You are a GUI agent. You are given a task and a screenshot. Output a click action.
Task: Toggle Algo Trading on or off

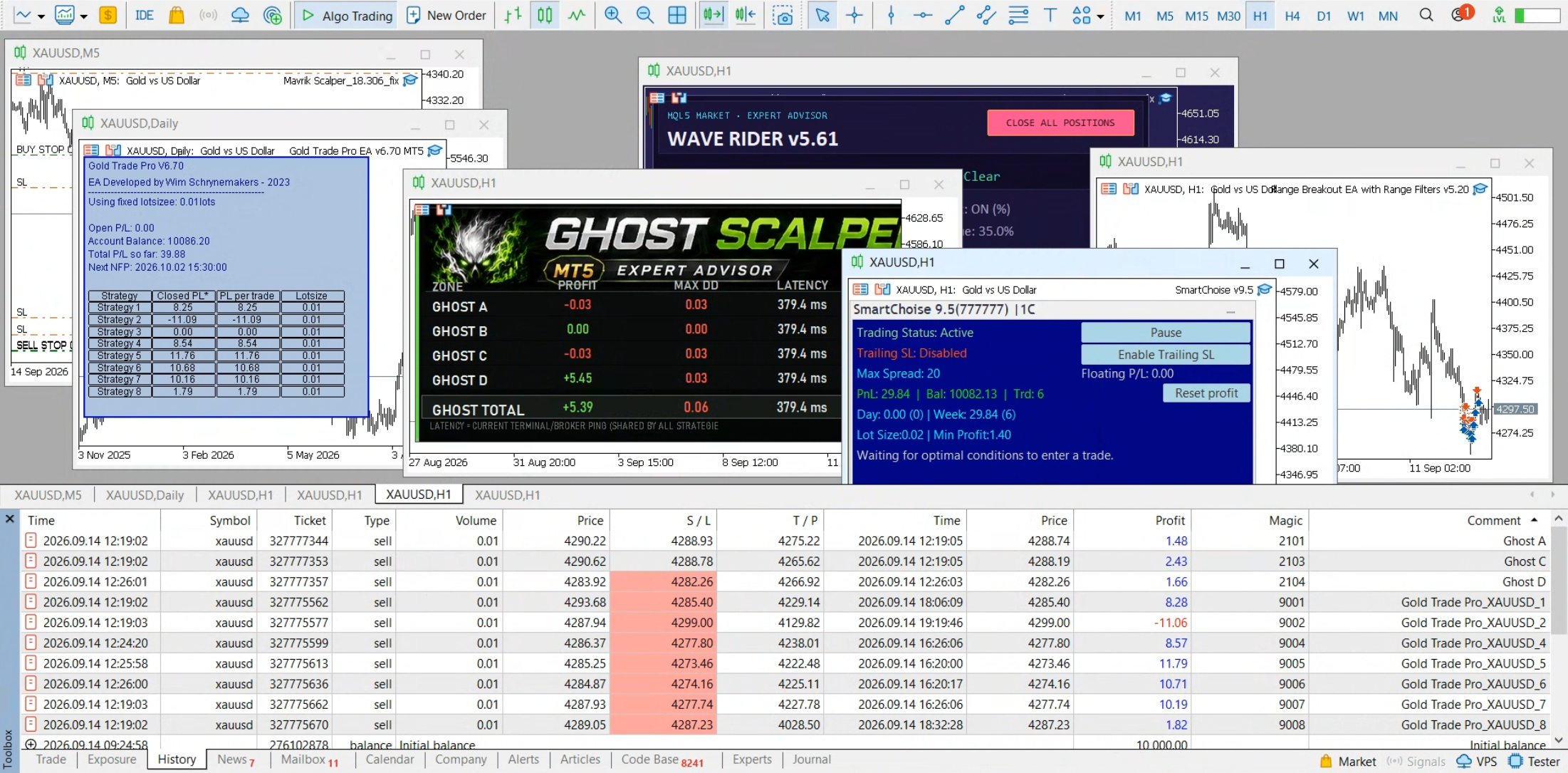pos(347,15)
